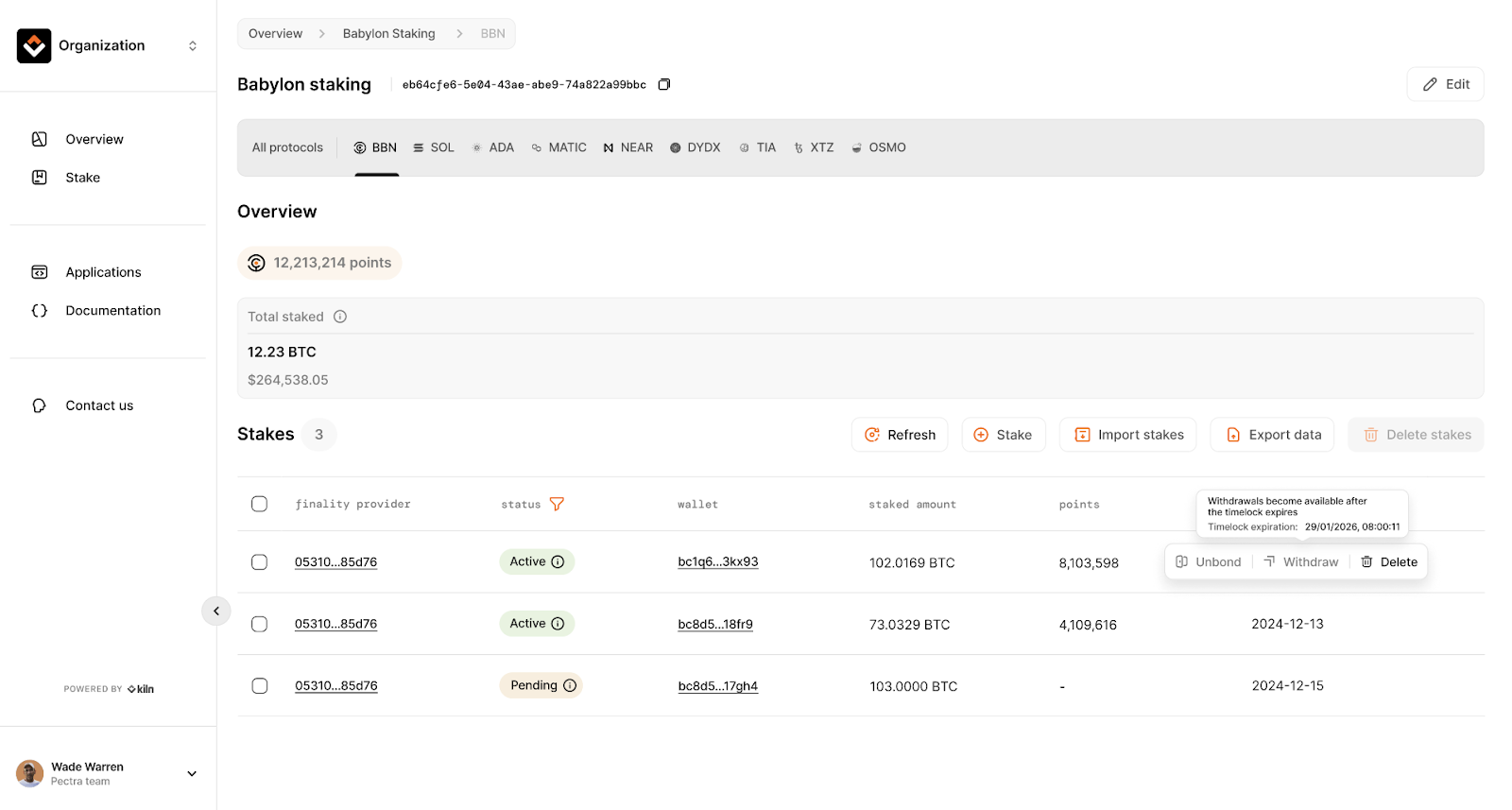This screenshot has width=1512, height=810.
Task: Switch to the ADA protocol tab
Action: tap(493, 147)
